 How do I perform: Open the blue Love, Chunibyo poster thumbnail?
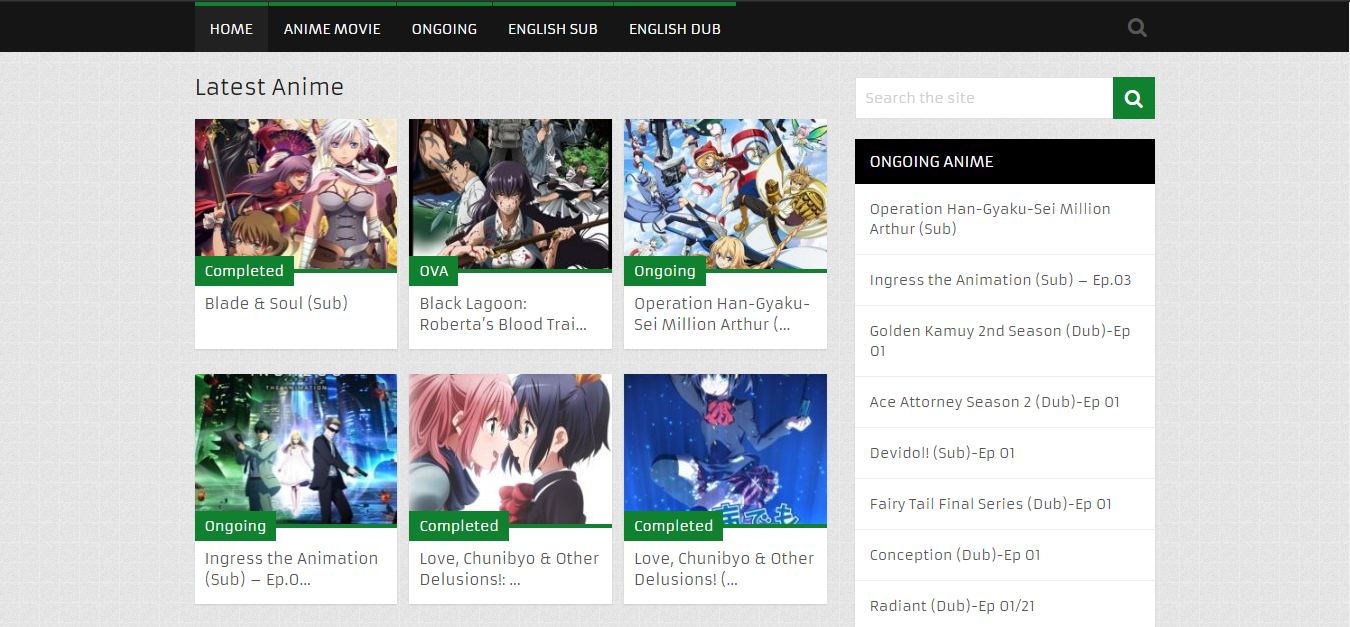(725, 450)
